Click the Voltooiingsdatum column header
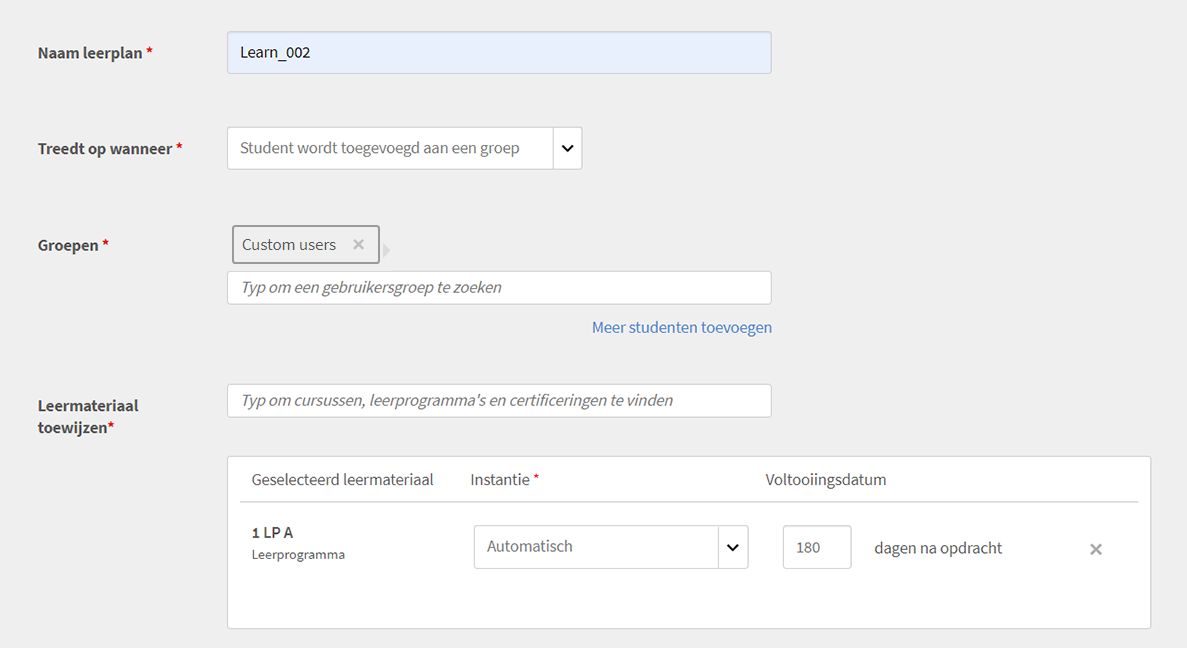The height and width of the screenshot is (648, 1187). point(826,480)
